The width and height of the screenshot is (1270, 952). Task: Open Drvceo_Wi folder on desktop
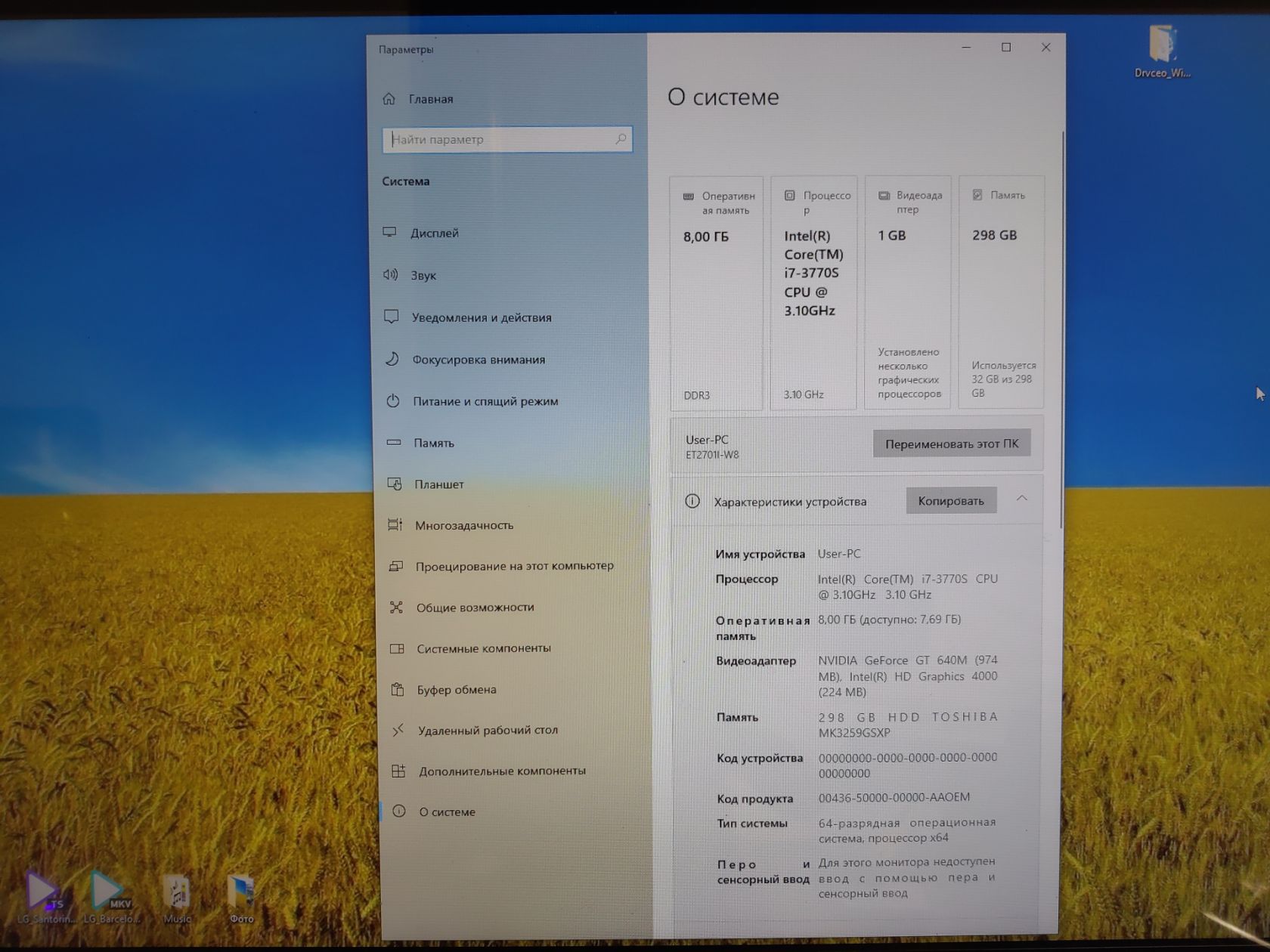tap(1162, 51)
